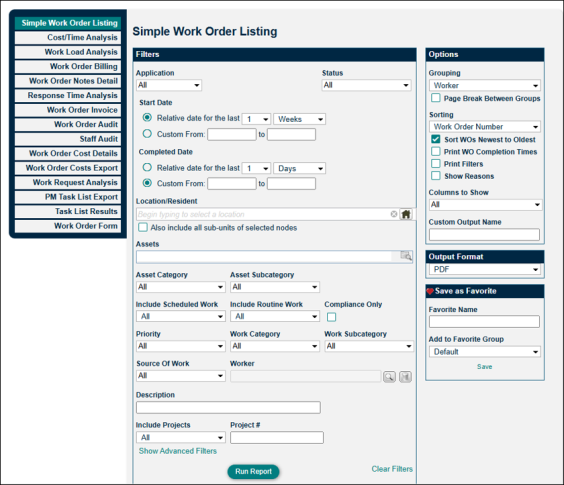The image size is (564, 485).
Task: Enable Print WO Completion Times
Action: click(436, 151)
